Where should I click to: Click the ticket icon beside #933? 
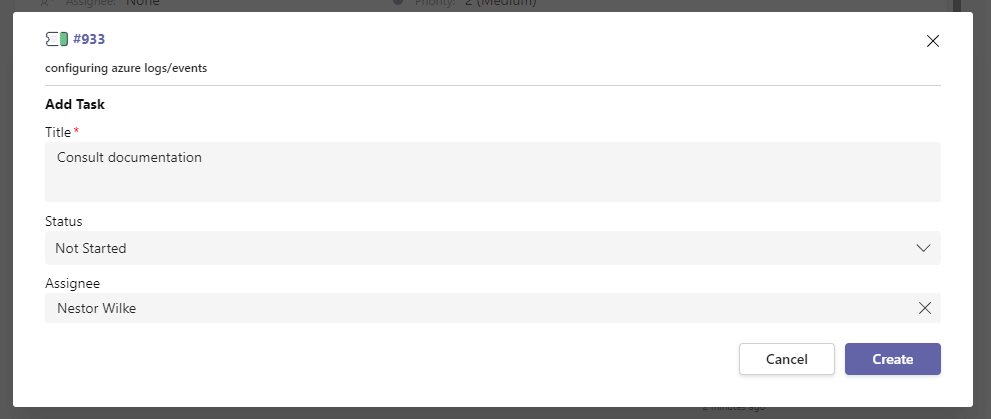point(56,39)
